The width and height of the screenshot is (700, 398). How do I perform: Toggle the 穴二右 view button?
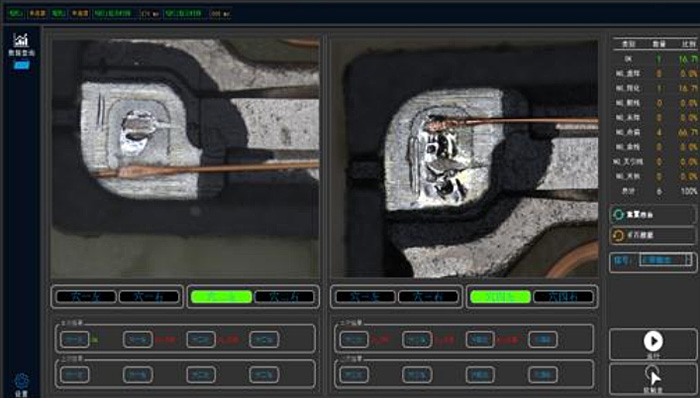(x=284, y=297)
